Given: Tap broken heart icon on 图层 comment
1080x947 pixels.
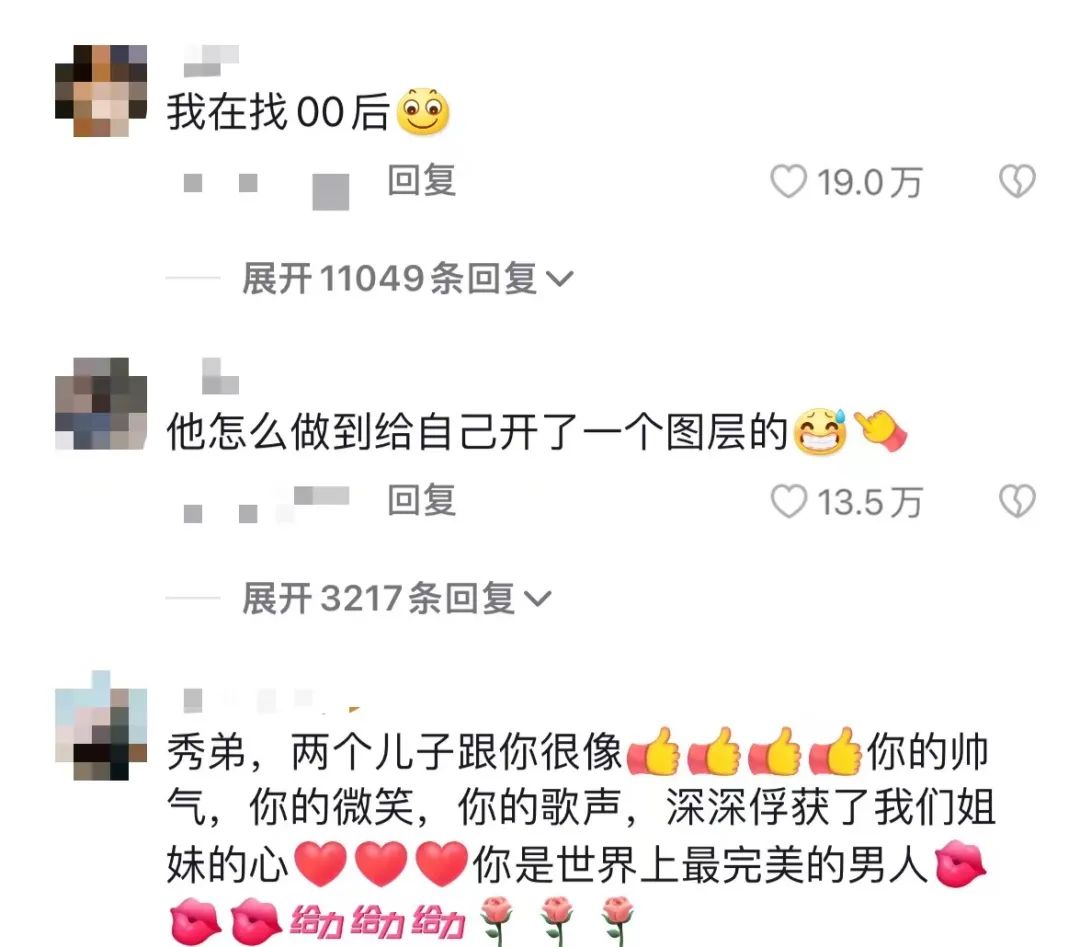Looking at the screenshot, I should coord(1017,501).
